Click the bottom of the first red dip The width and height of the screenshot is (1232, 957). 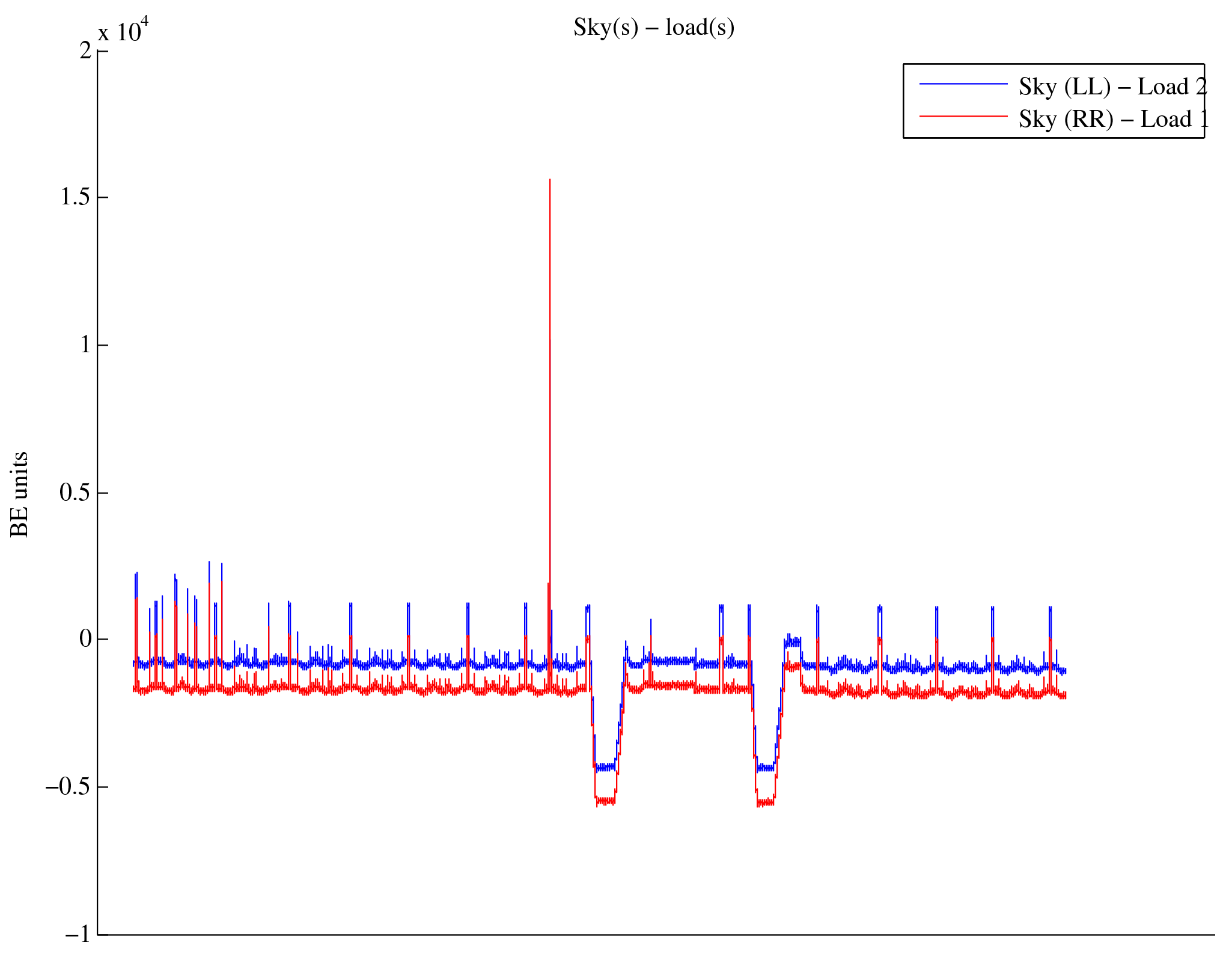[605, 801]
